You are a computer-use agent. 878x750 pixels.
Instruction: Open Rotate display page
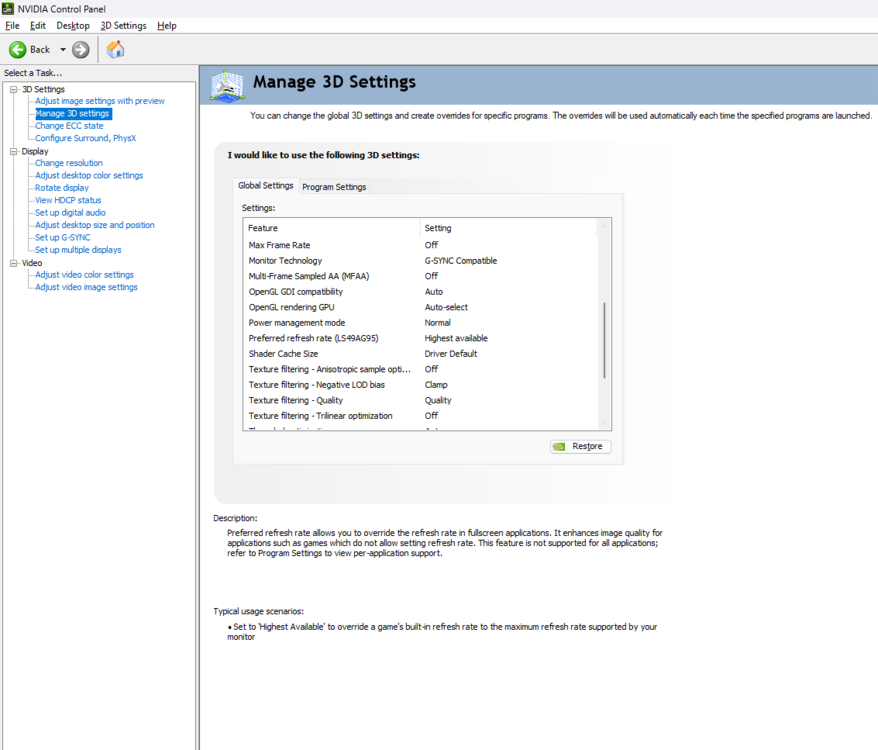pos(62,188)
